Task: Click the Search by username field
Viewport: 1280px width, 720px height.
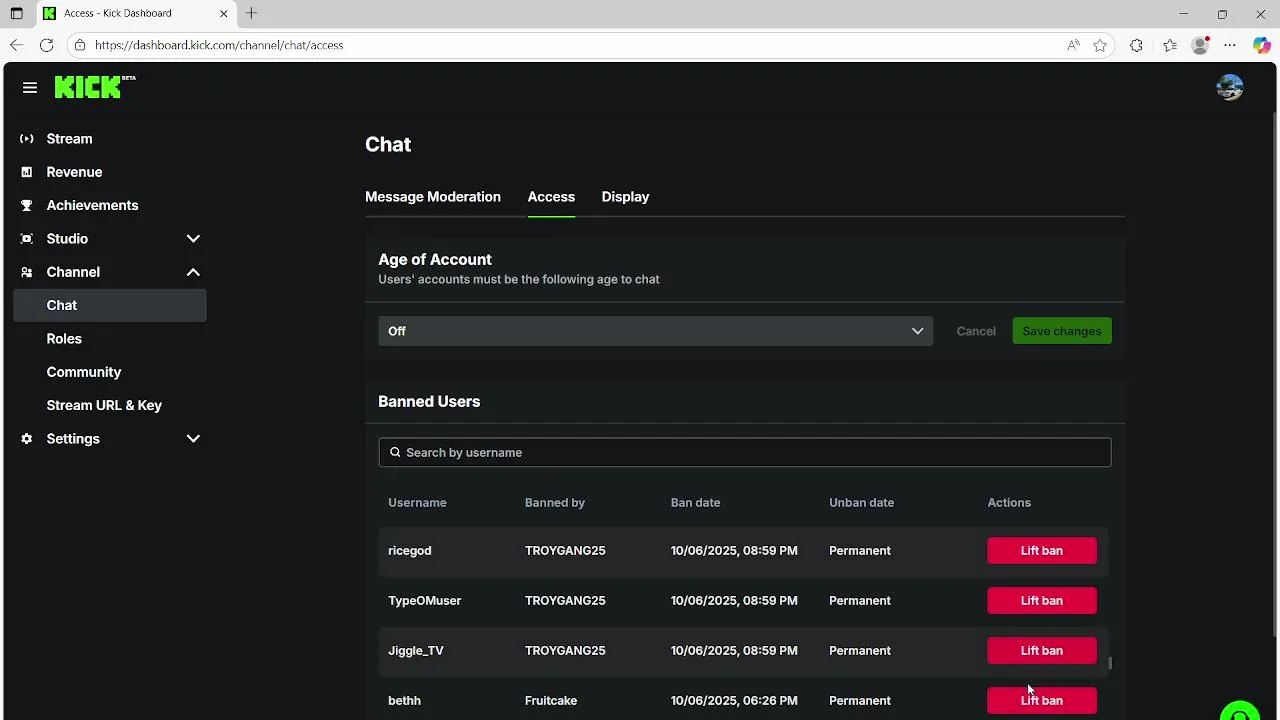Action: (x=745, y=452)
